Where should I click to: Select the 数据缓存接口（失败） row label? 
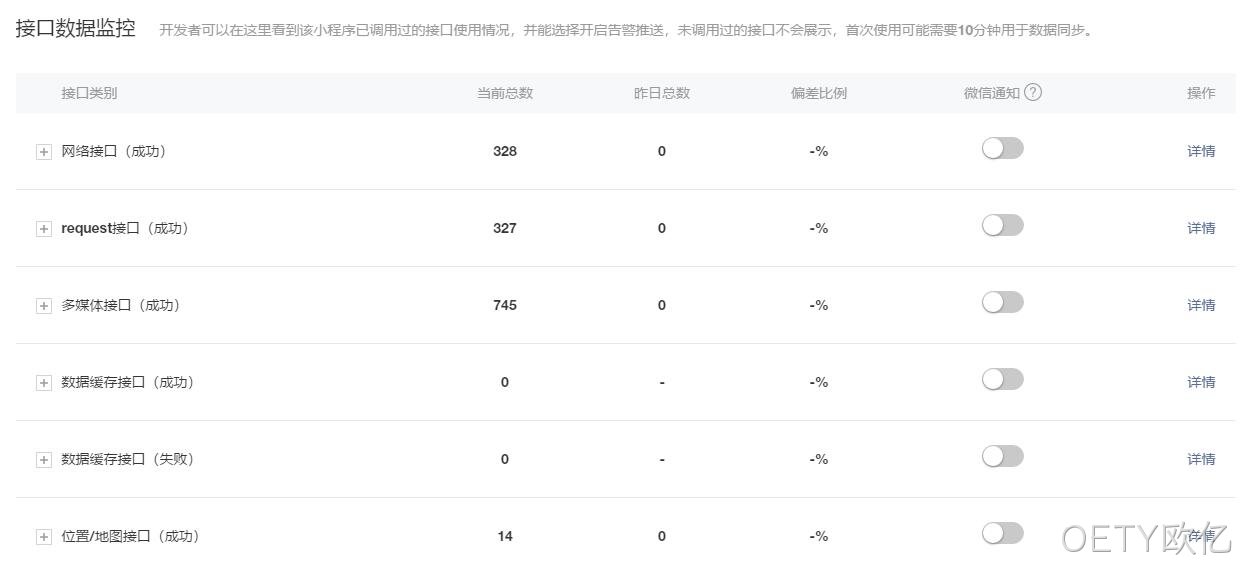(x=127, y=459)
